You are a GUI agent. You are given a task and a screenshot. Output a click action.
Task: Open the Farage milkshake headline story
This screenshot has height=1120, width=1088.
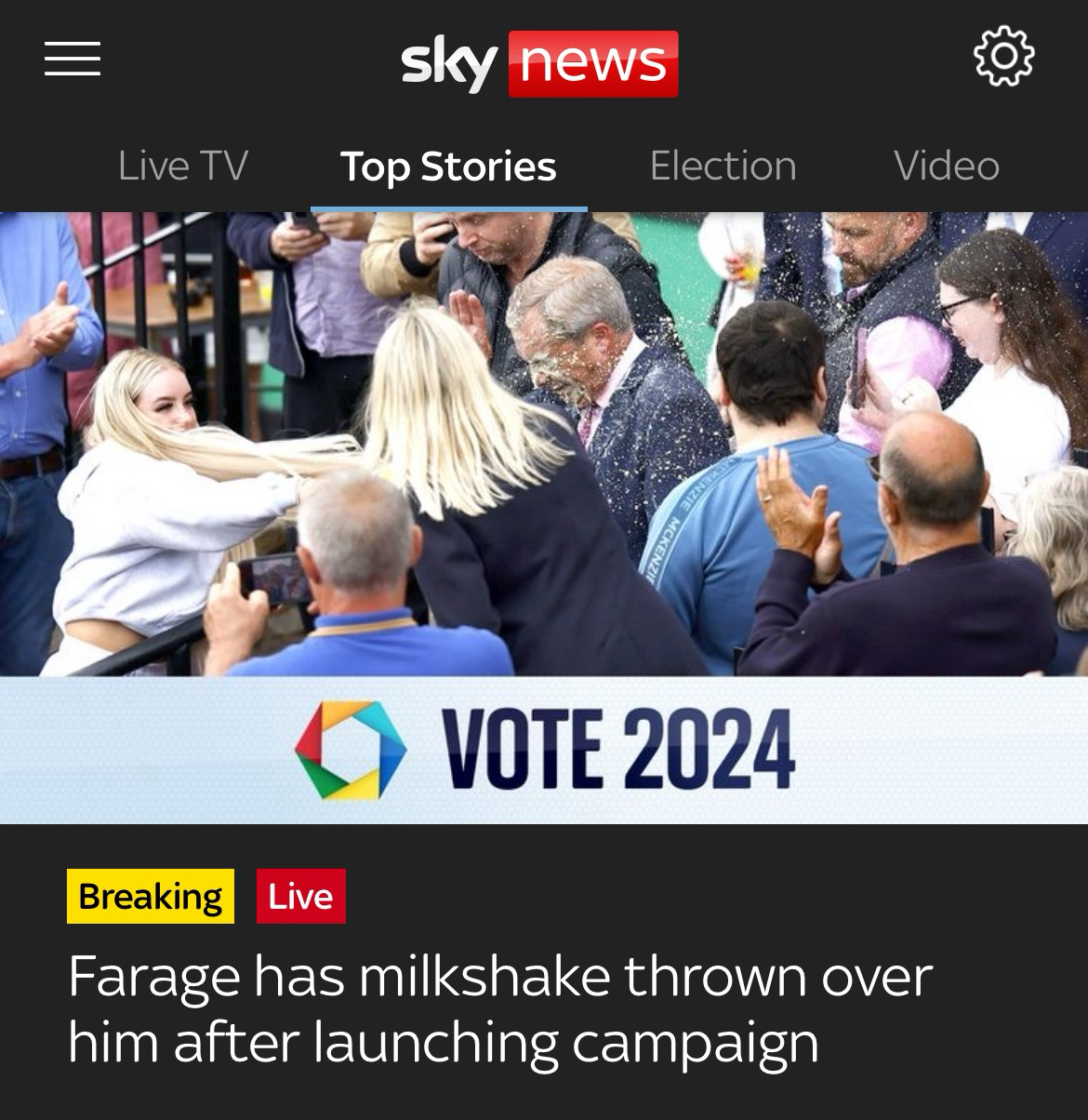coord(500,1008)
